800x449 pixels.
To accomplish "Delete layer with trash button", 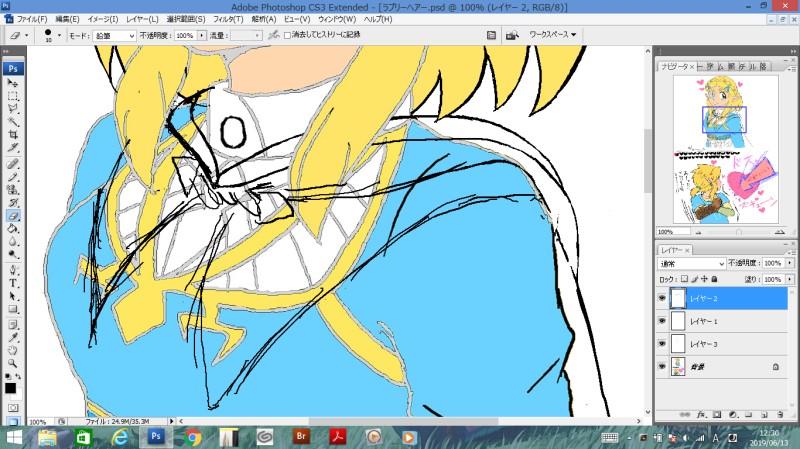I will [x=780, y=415].
